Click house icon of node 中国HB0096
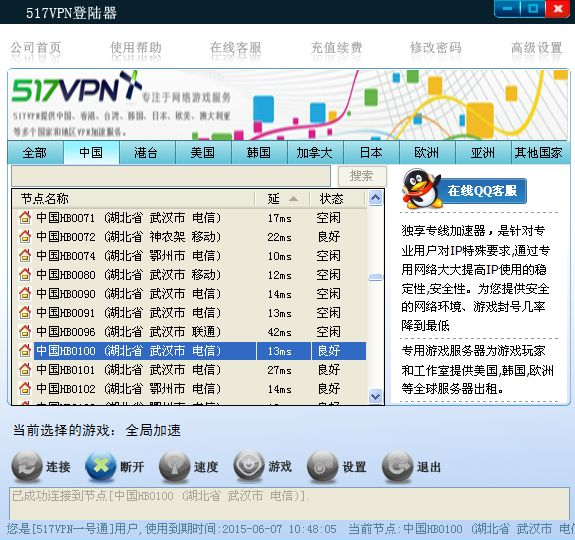Viewport: 575px width, 540px height. [25, 332]
